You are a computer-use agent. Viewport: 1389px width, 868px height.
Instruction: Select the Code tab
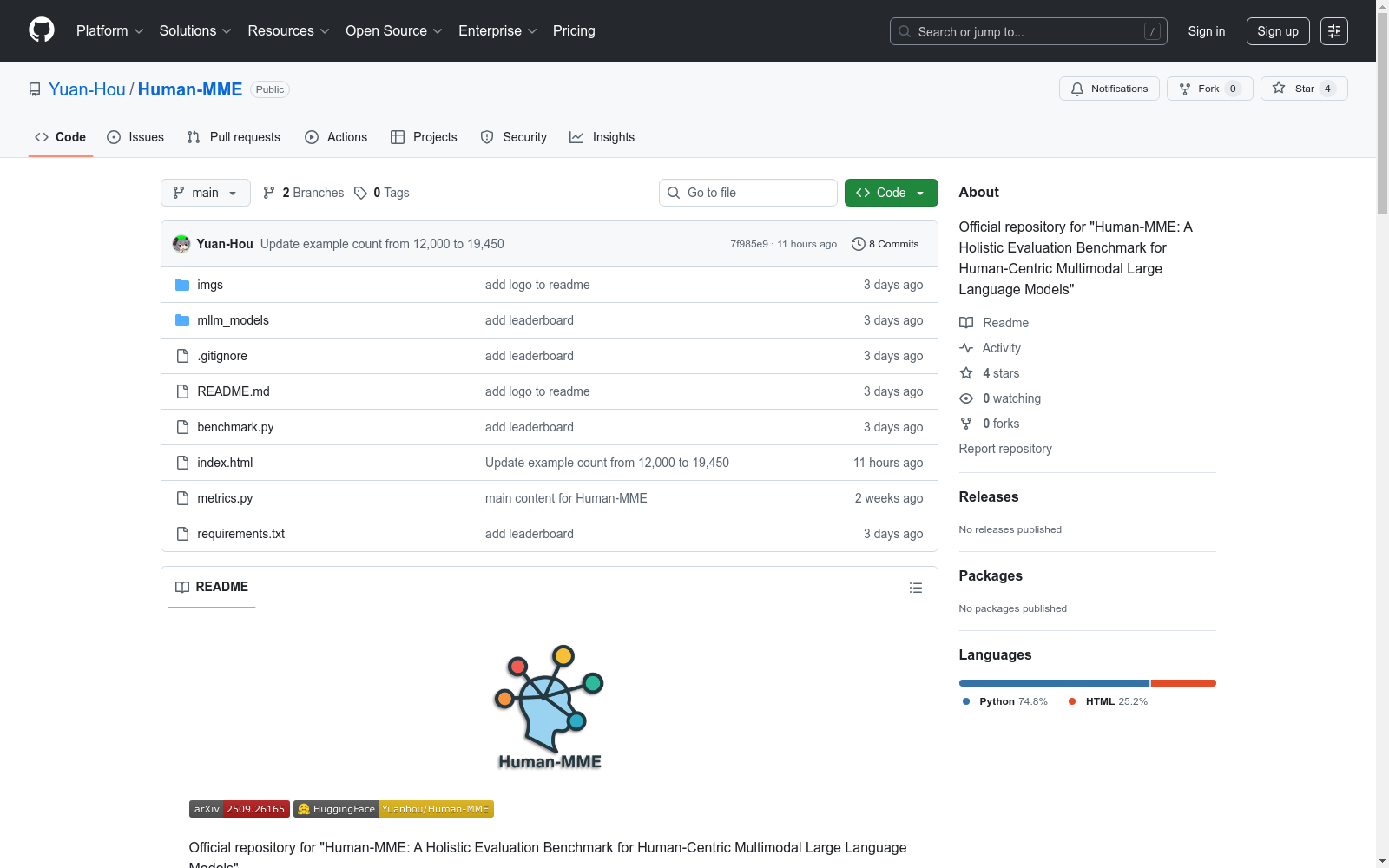[61, 137]
